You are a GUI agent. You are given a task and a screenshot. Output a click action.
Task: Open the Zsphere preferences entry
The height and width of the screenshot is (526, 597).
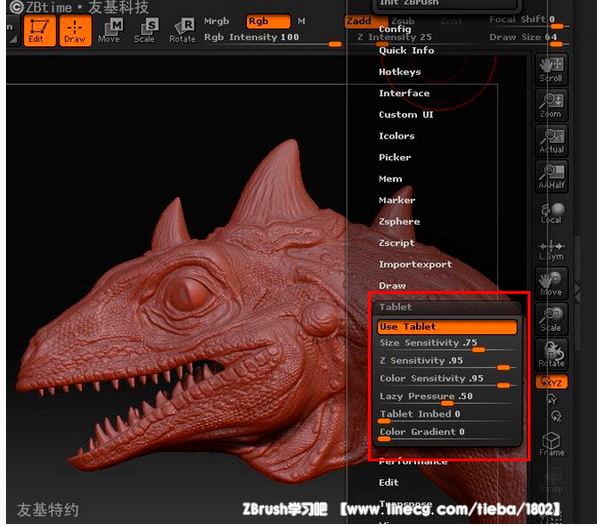[x=399, y=222]
